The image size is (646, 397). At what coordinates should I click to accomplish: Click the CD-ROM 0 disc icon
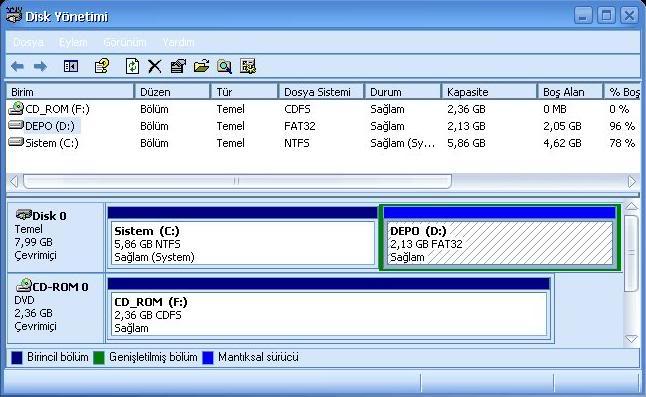coord(24,285)
